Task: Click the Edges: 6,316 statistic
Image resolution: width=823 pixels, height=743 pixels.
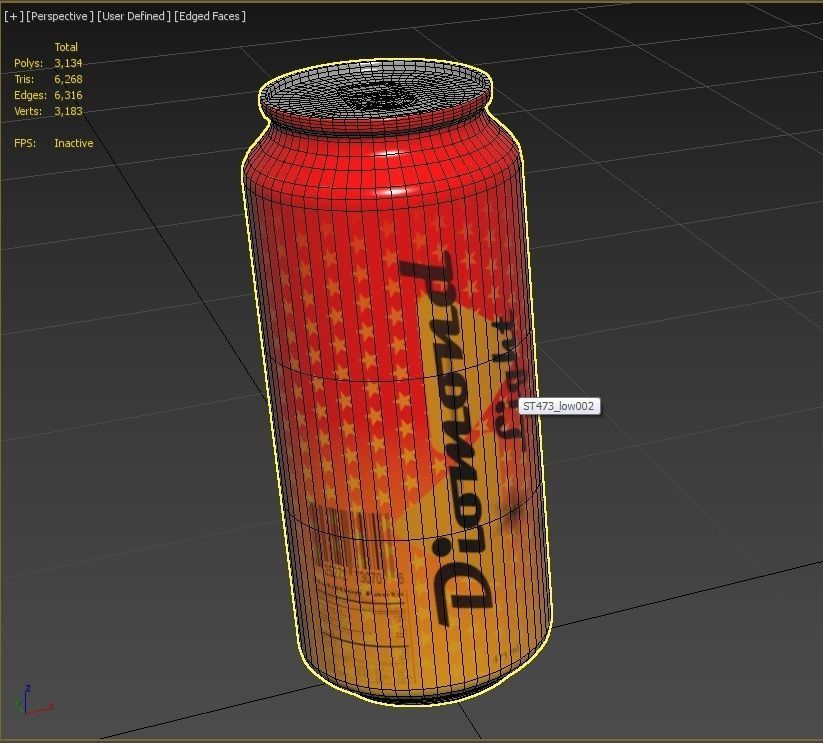Action: point(48,95)
